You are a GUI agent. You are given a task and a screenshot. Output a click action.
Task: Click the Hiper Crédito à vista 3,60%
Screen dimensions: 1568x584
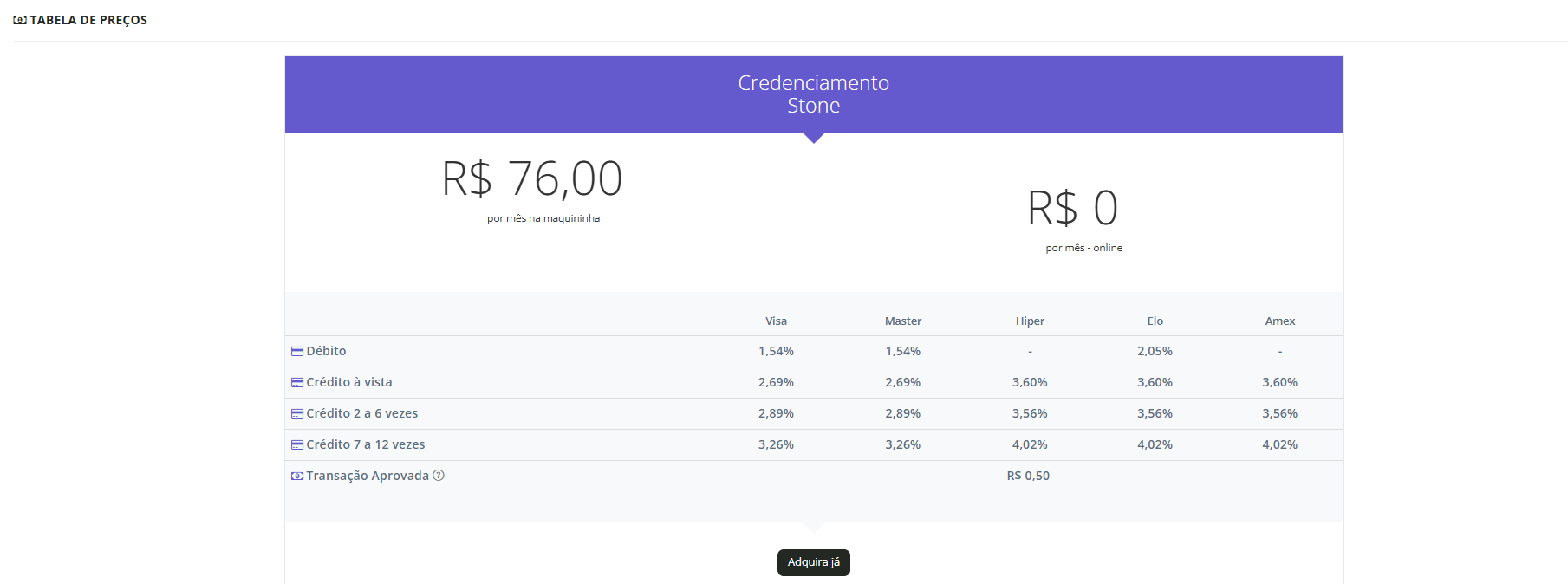tap(1030, 382)
